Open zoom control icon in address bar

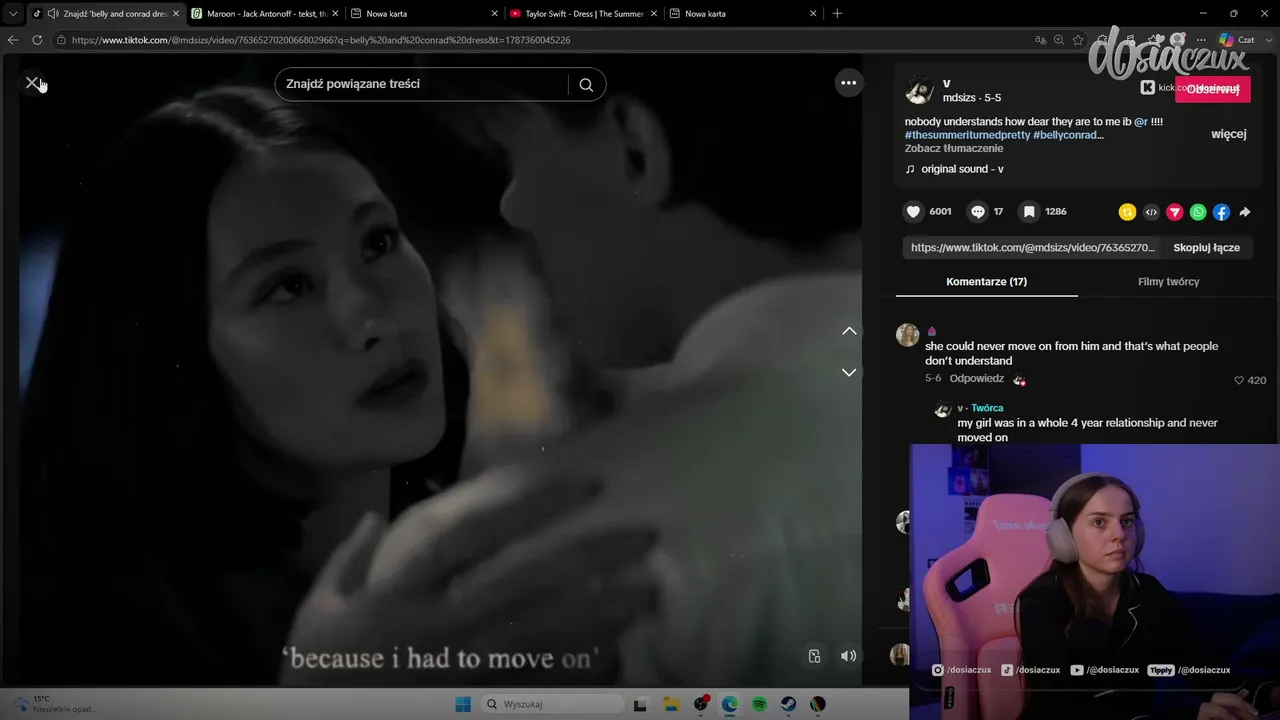tap(1059, 40)
